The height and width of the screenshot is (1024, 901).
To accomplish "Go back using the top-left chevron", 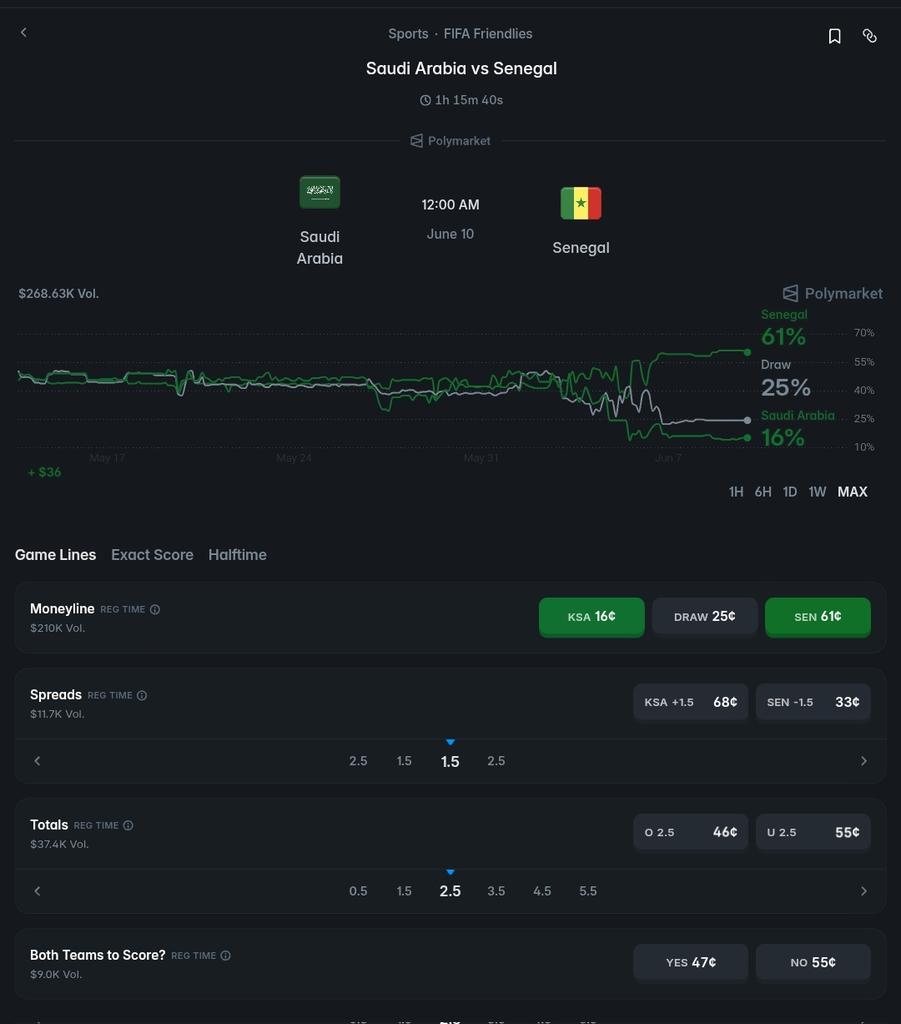I will click(24, 32).
